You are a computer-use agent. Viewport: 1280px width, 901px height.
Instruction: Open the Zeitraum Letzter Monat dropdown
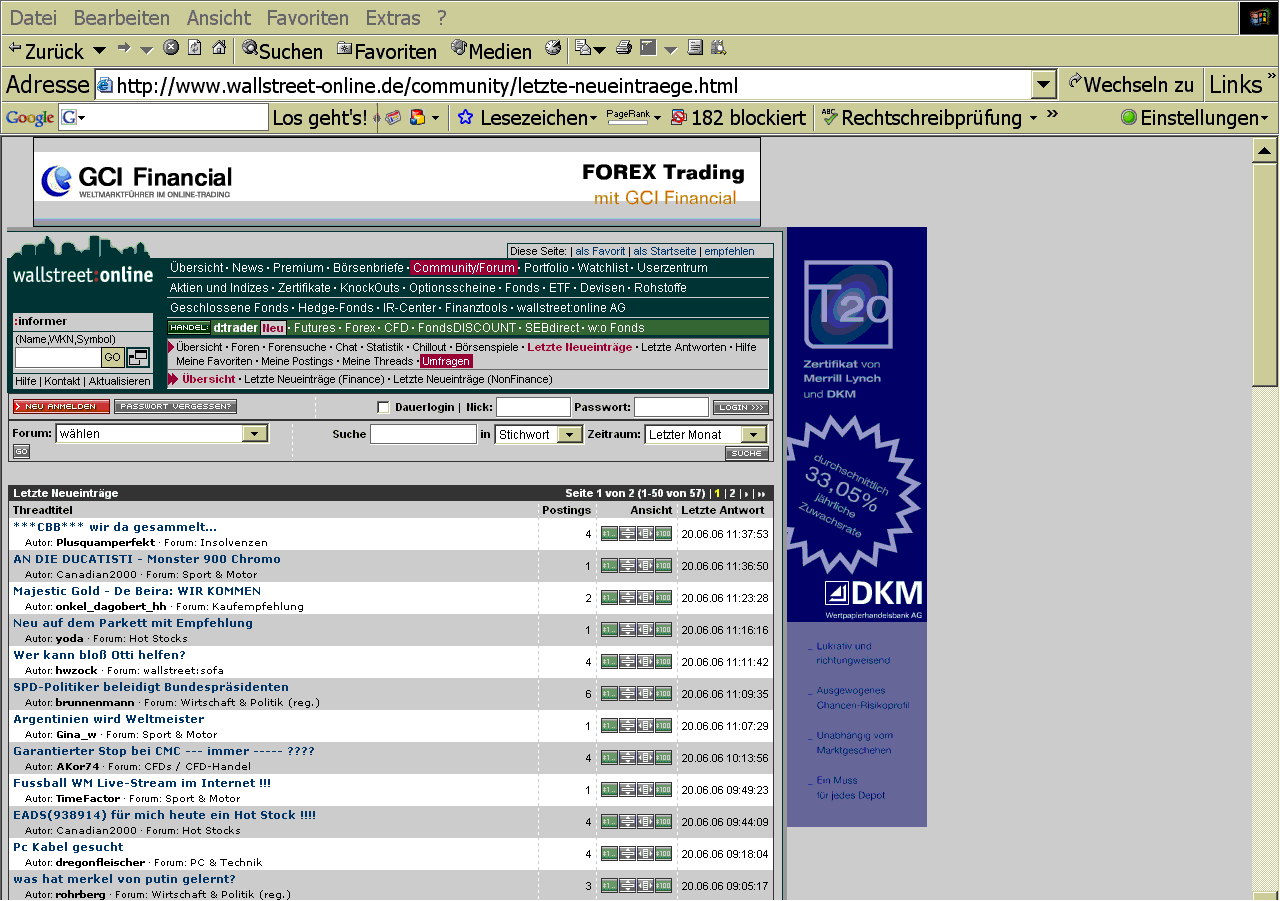pyautogui.click(x=754, y=435)
